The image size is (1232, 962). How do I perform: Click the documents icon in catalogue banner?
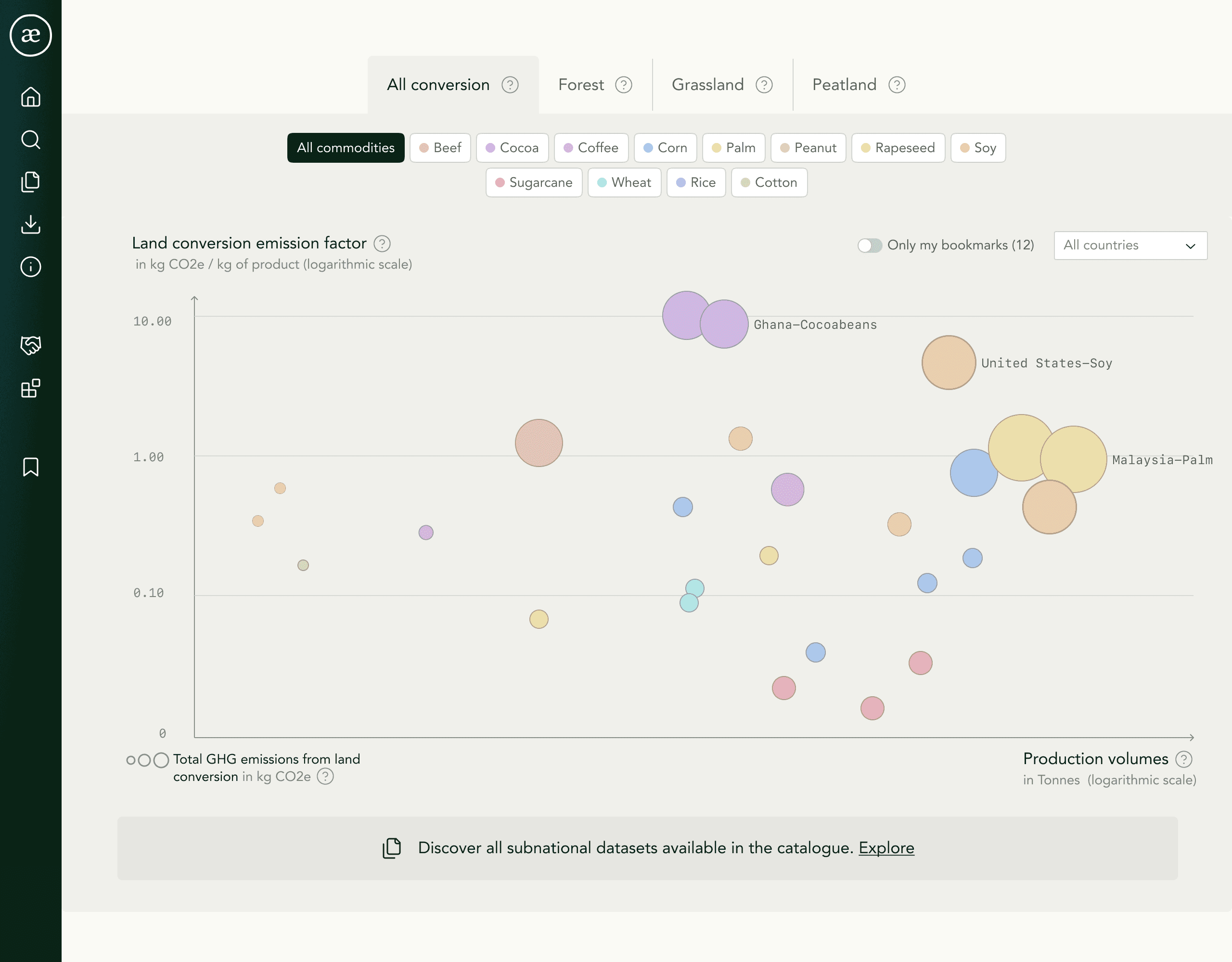391,848
